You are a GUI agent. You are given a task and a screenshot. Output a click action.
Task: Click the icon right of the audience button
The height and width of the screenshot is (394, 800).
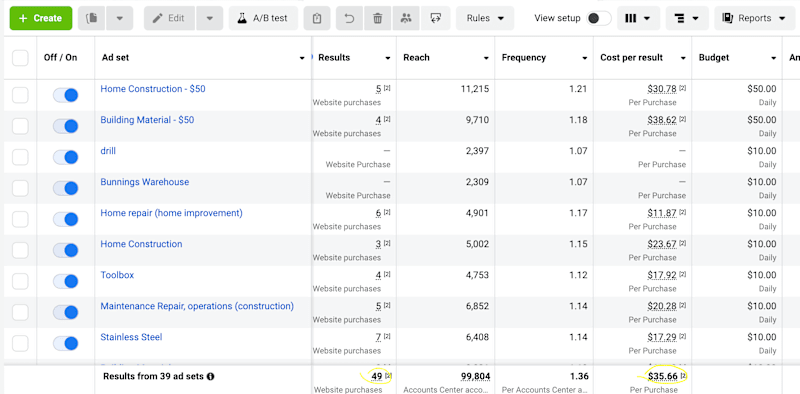tap(436, 18)
